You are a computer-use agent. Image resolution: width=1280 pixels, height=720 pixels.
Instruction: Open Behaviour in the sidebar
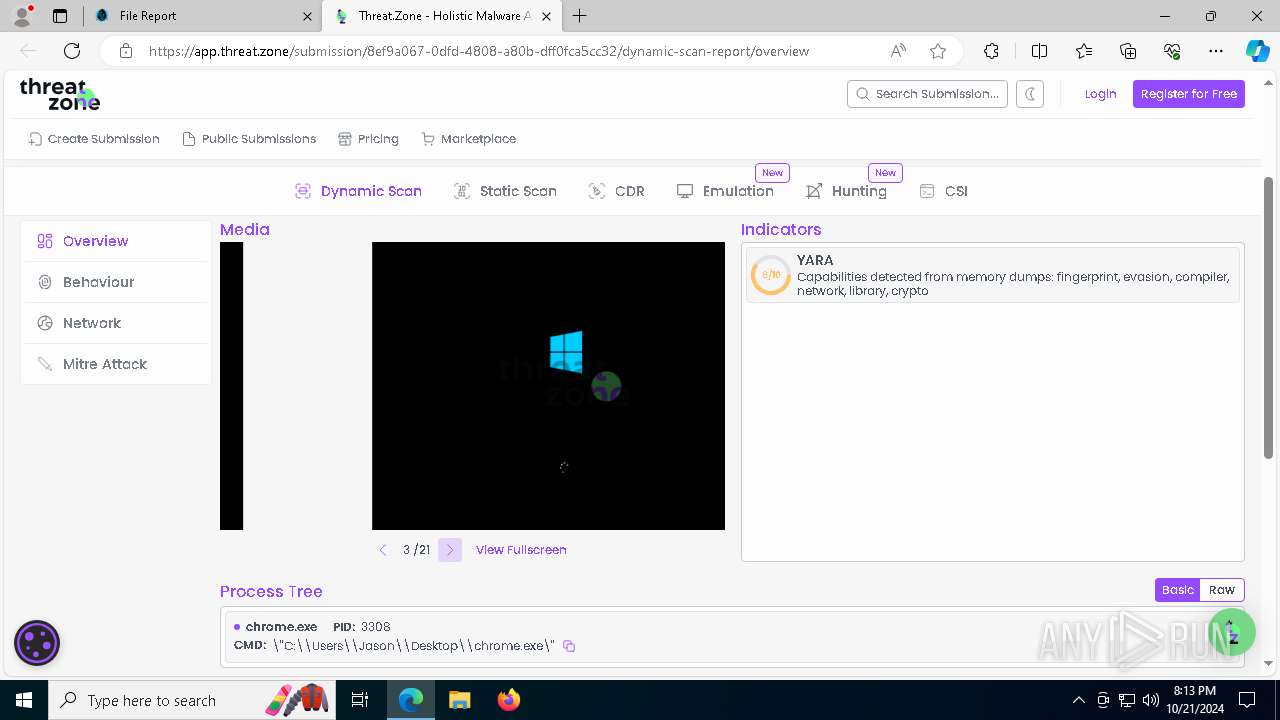115,282
